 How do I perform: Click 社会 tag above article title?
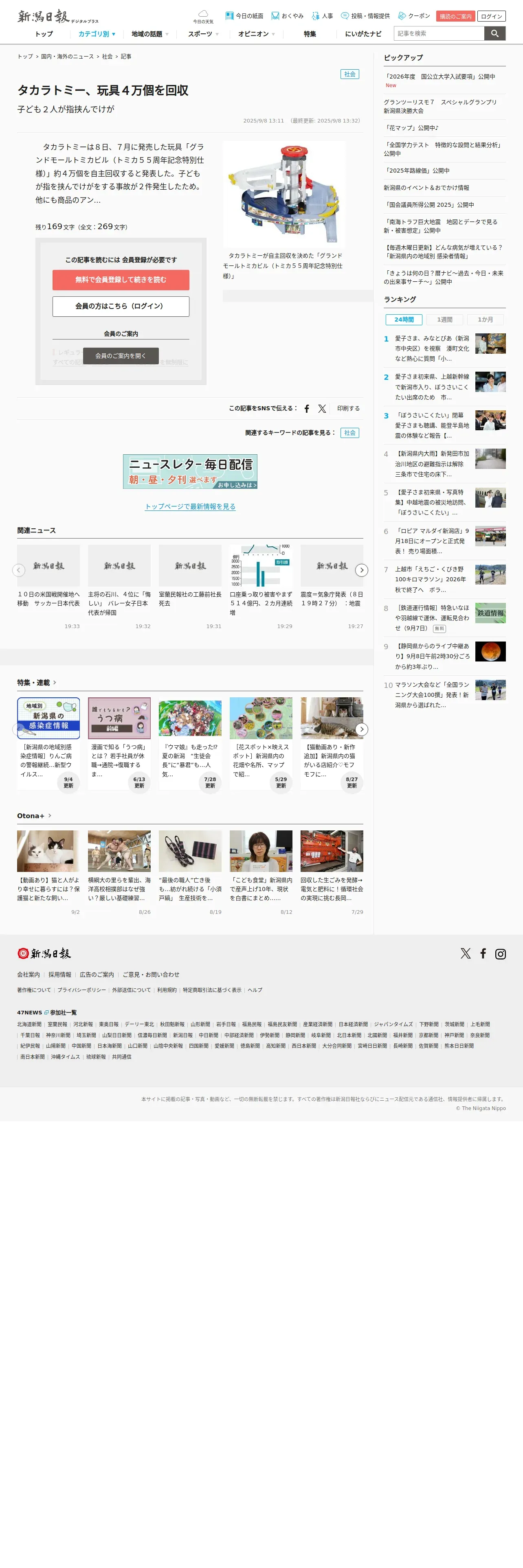349,74
